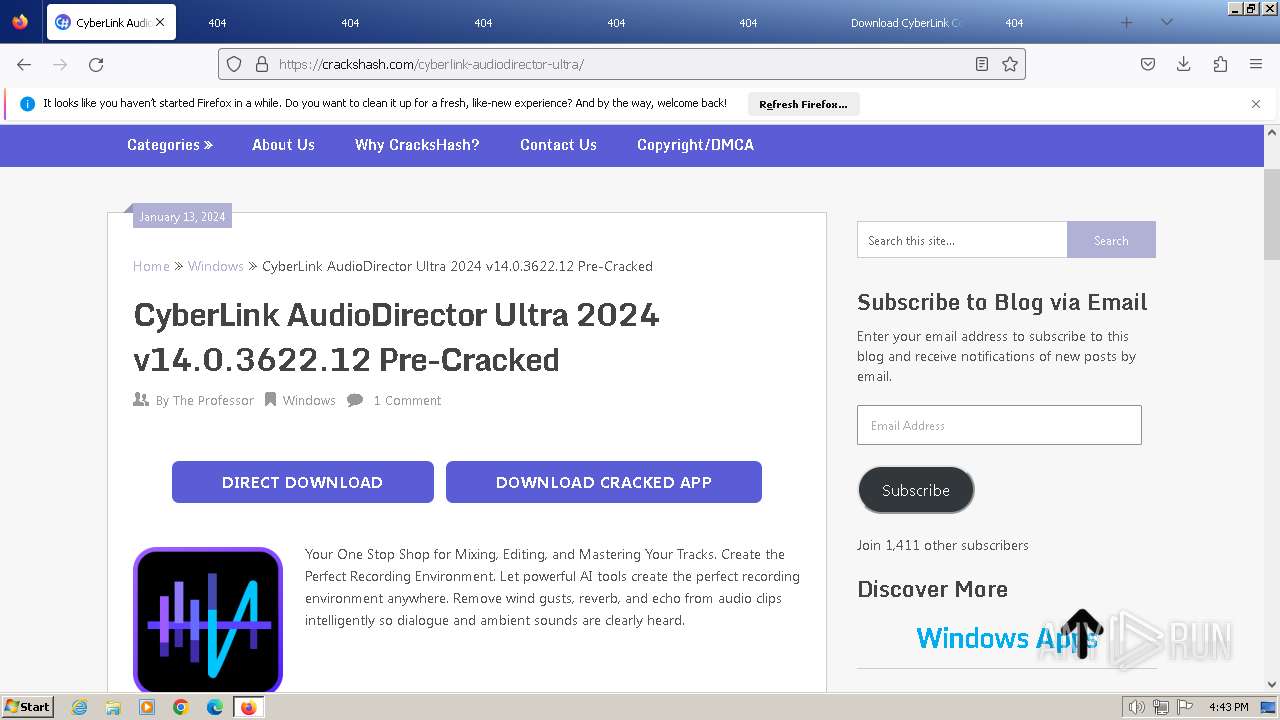
Task: Click the DIRECT DOWNLOAD button
Action: pos(303,482)
